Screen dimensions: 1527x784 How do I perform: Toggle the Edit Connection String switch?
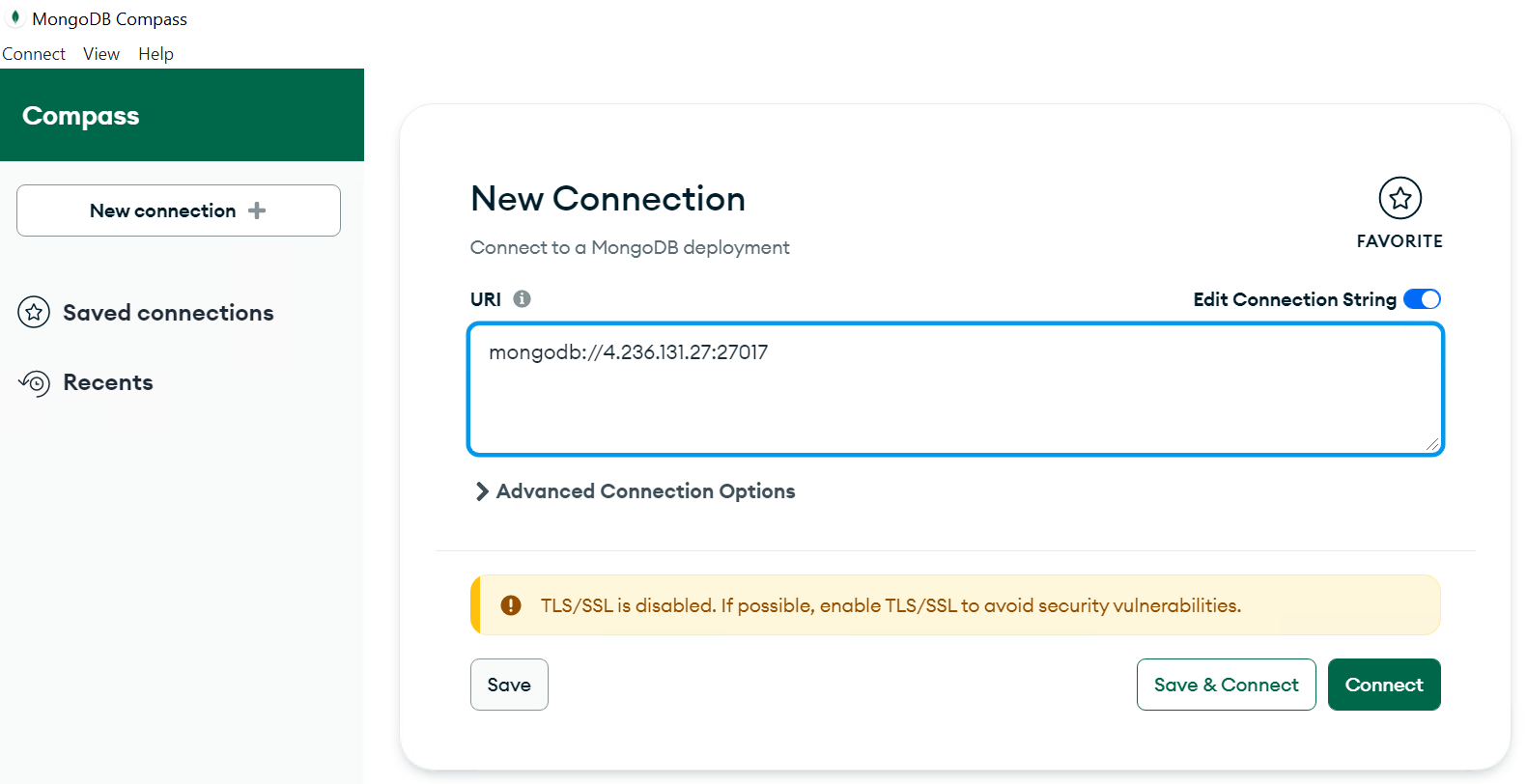click(x=1422, y=299)
